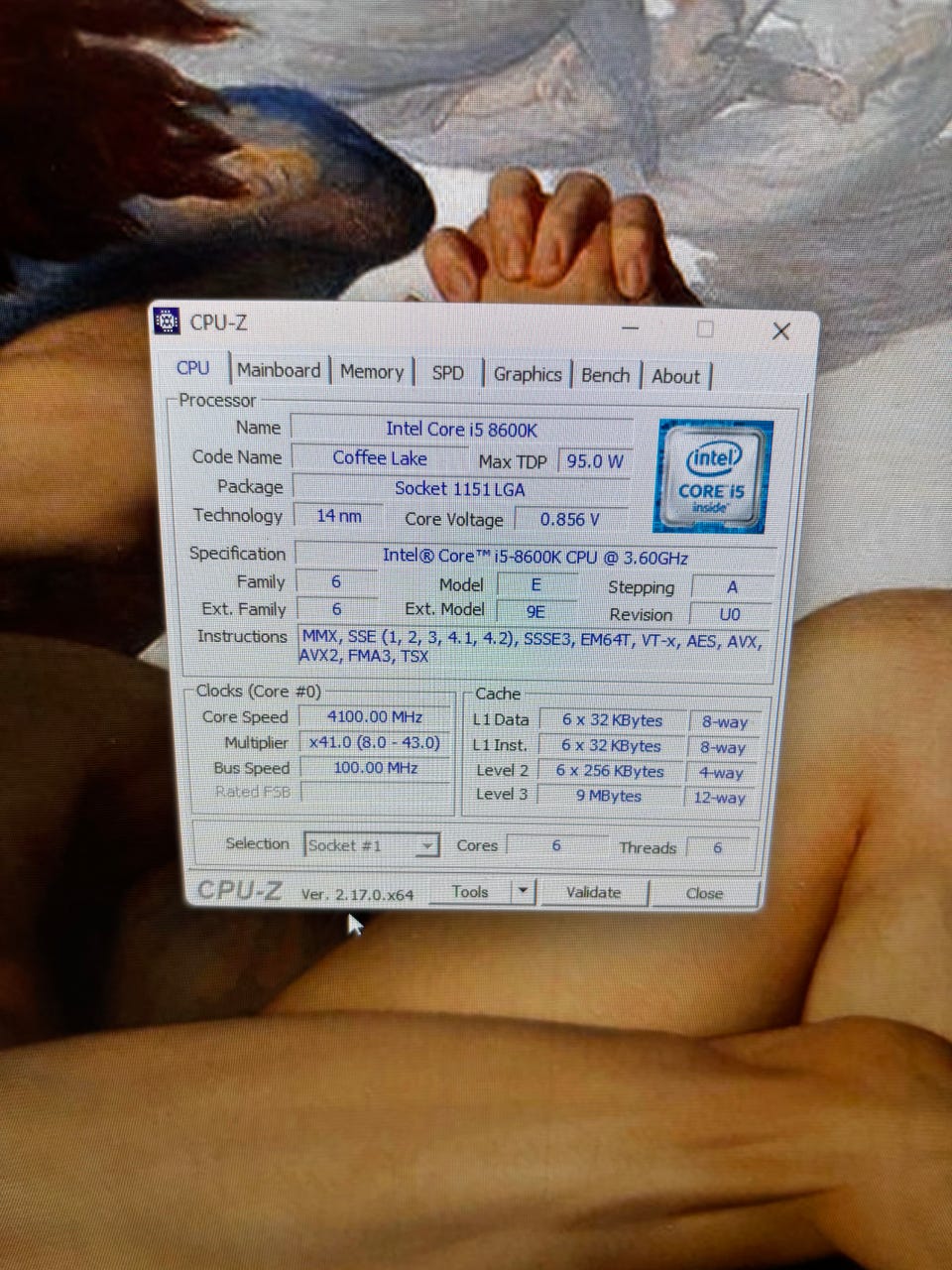952x1270 pixels.
Task: Click the CPU-Z app icon in title bar
Action: [x=168, y=321]
